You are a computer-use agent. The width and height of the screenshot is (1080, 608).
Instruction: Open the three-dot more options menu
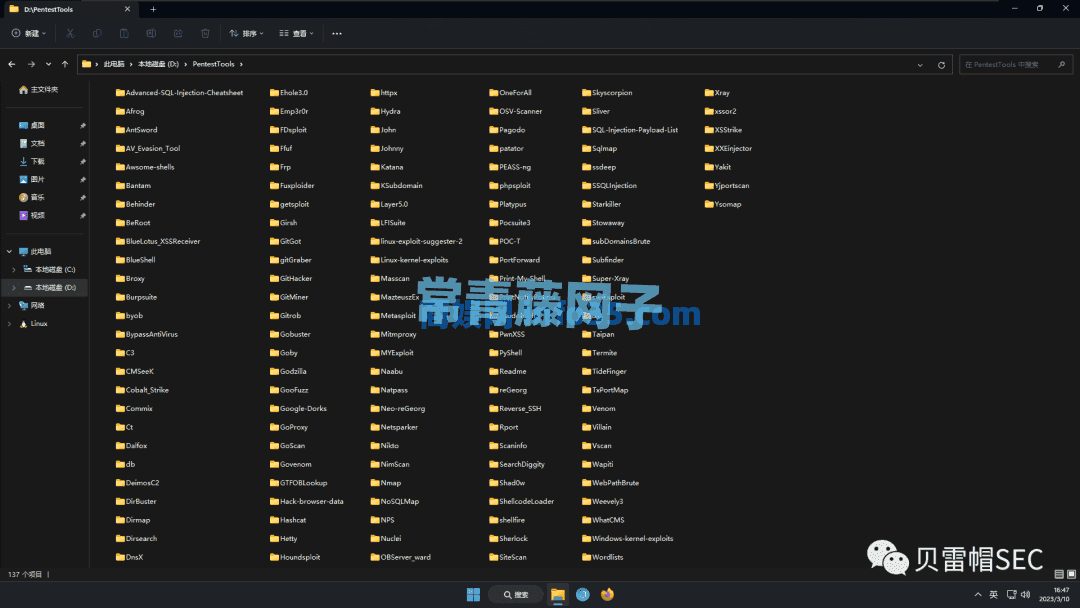[337, 33]
